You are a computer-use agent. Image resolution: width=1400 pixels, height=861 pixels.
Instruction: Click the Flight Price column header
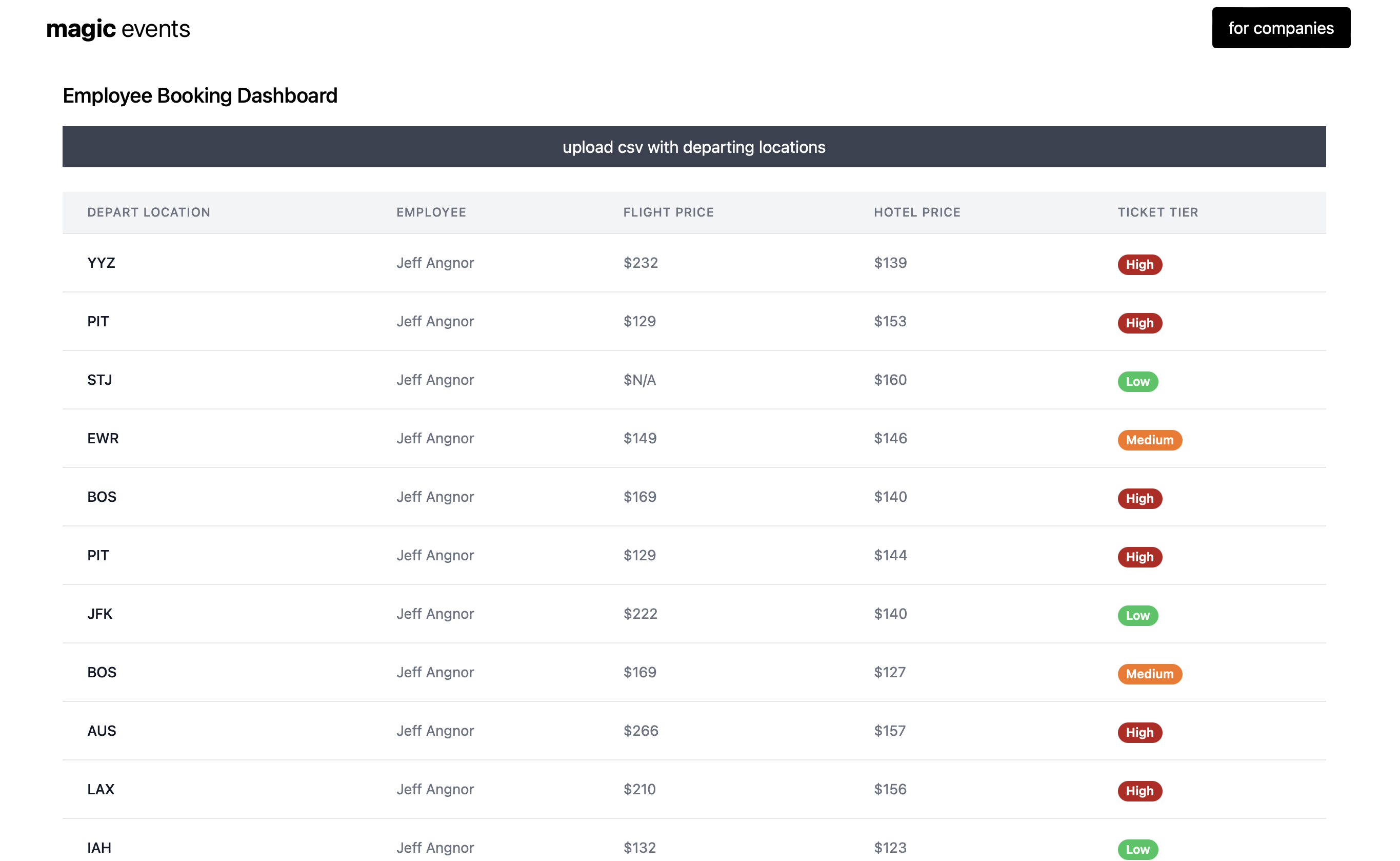pos(668,212)
